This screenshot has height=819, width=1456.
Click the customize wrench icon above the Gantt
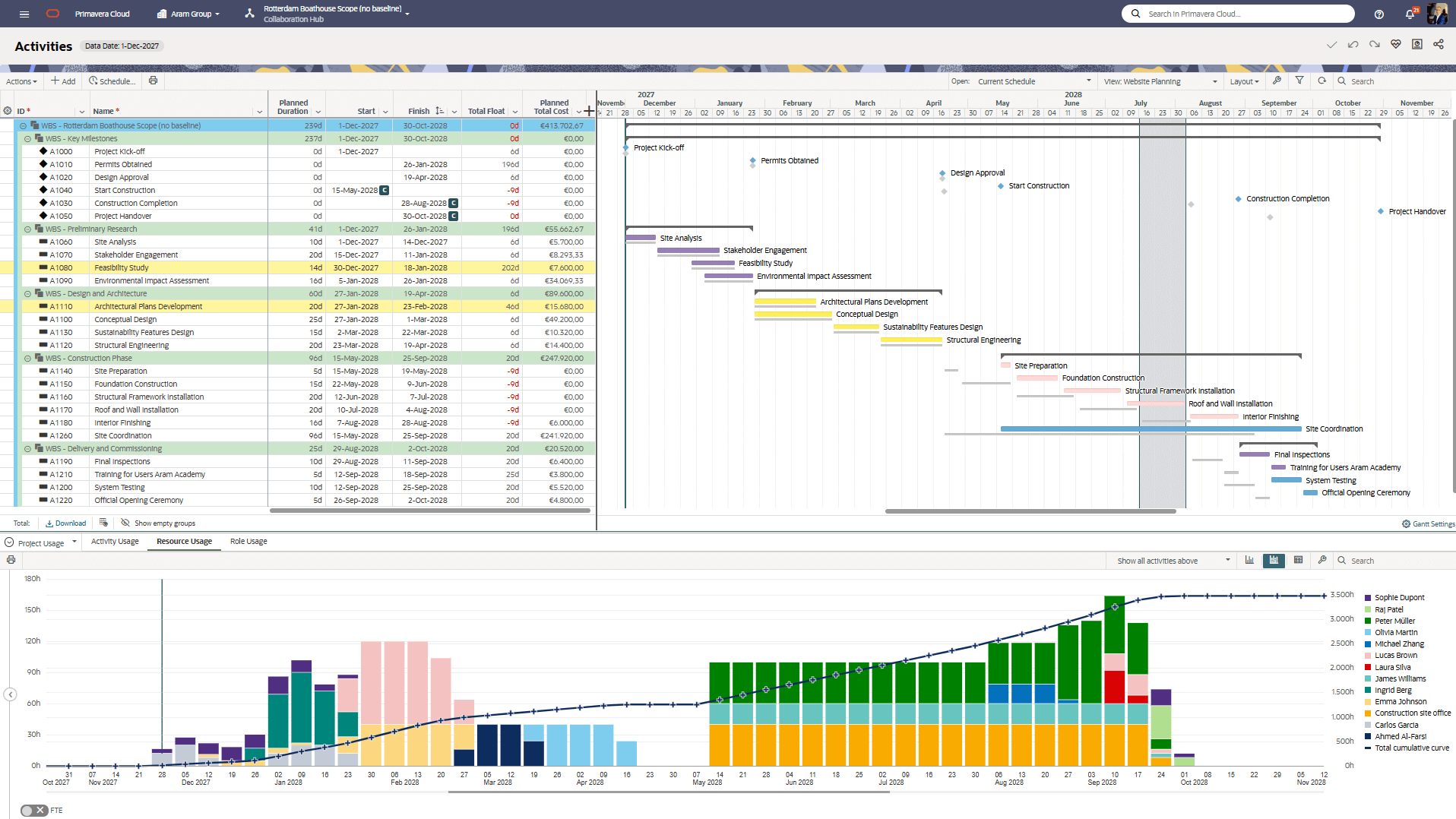(x=1278, y=81)
